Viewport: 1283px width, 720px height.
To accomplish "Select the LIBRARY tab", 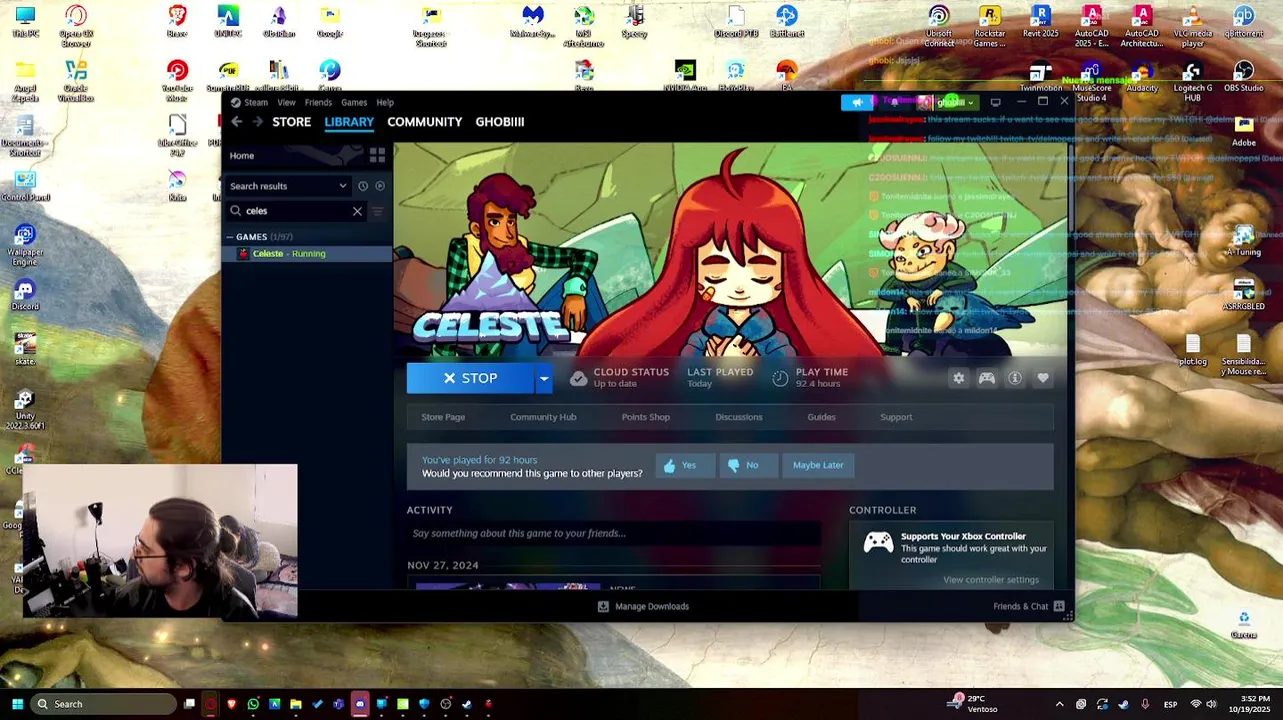I will (x=349, y=122).
